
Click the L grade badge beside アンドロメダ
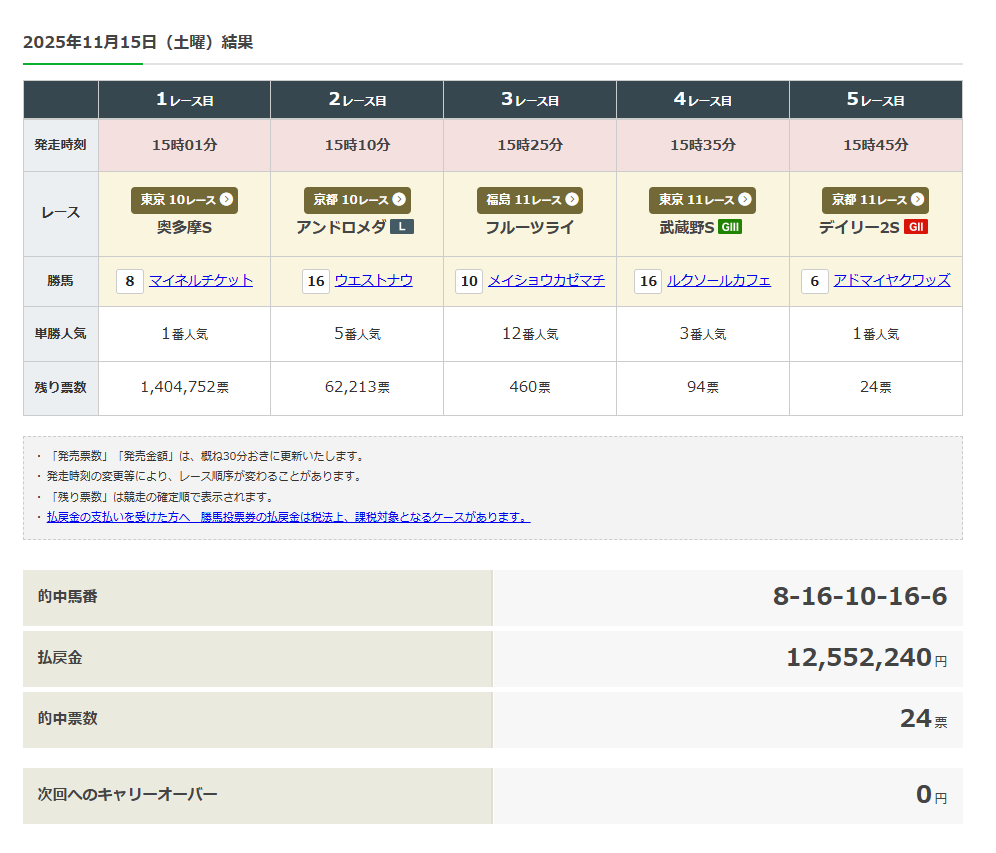tap(401, 227)
